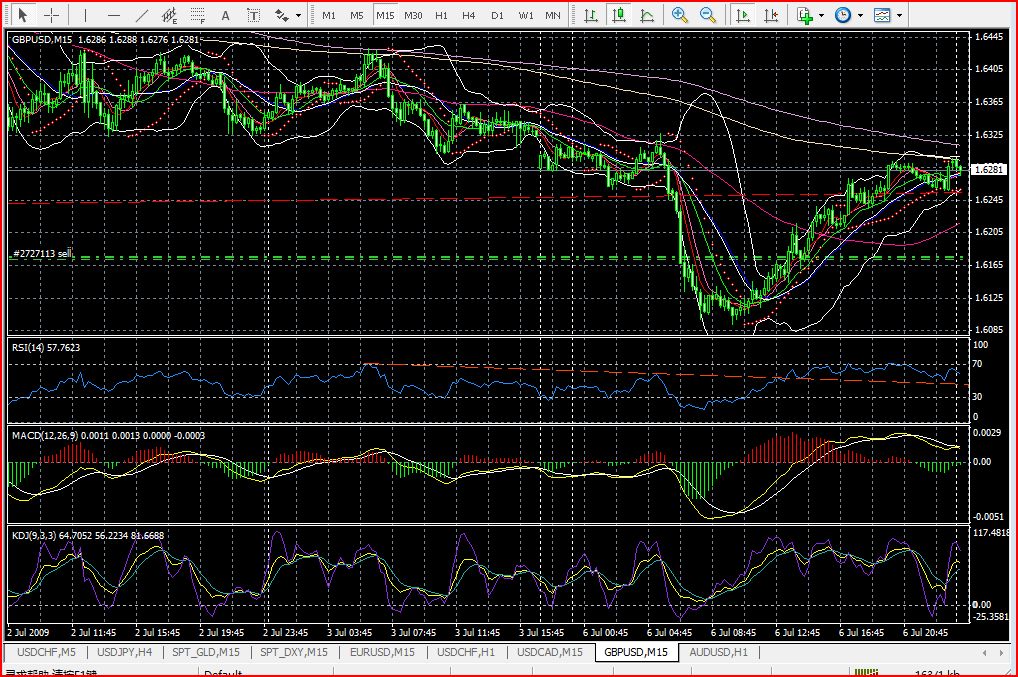Toggle the chart shift button

point(770,15)
